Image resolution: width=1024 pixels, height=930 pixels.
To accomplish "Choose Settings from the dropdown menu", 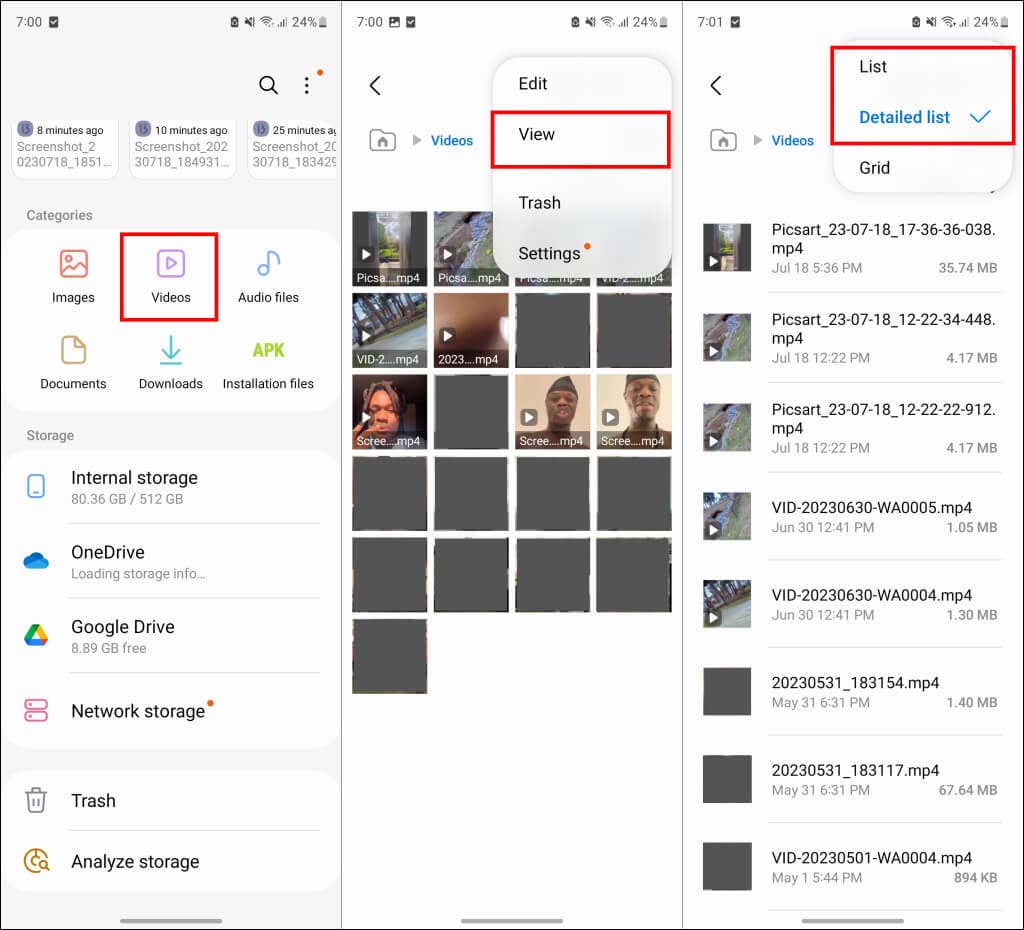I will point(549,254).
